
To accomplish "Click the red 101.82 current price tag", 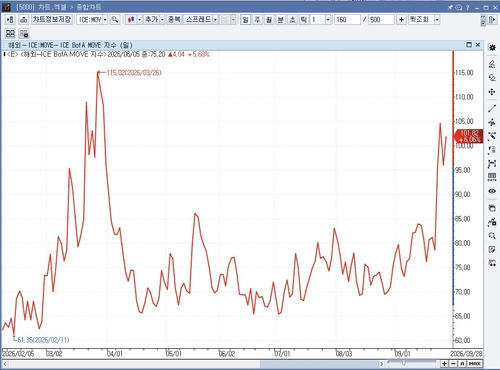I will pos(469,136).
